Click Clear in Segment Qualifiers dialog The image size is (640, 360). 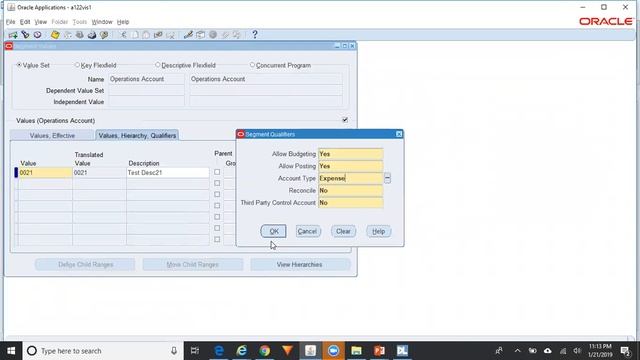pyautogui.click(x=343, y=231)
